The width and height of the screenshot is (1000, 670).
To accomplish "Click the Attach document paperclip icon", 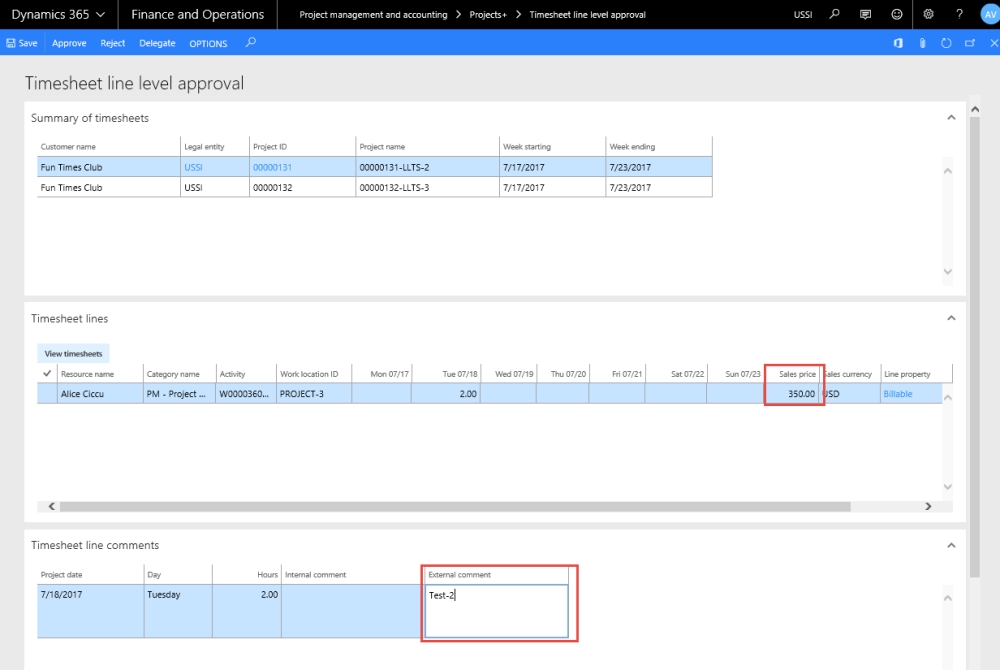I will tap(922, 43).
